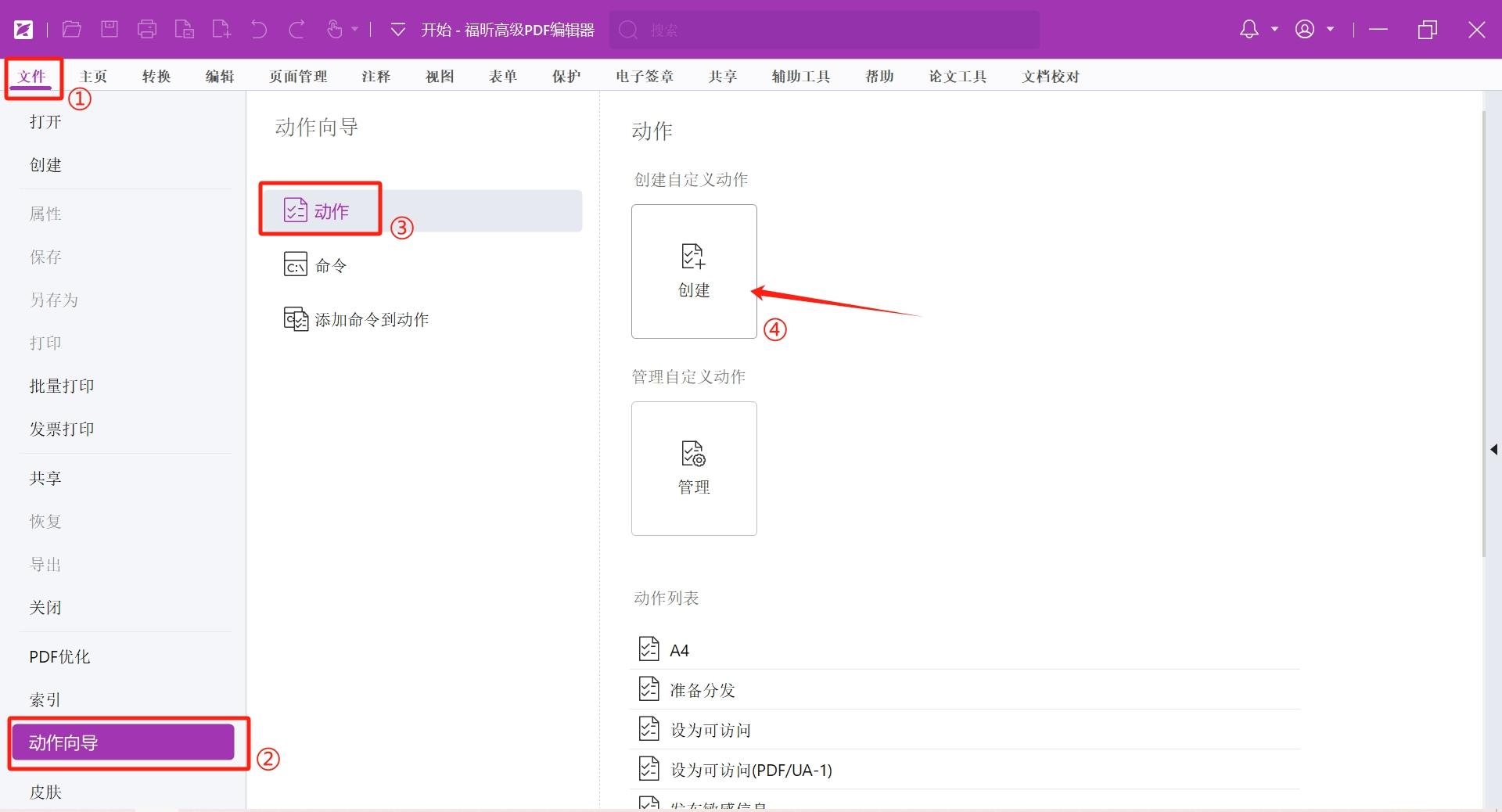Select 皮肤 in the sidebar
This screenshot has height=812, width=1502.
coord(45,792)
